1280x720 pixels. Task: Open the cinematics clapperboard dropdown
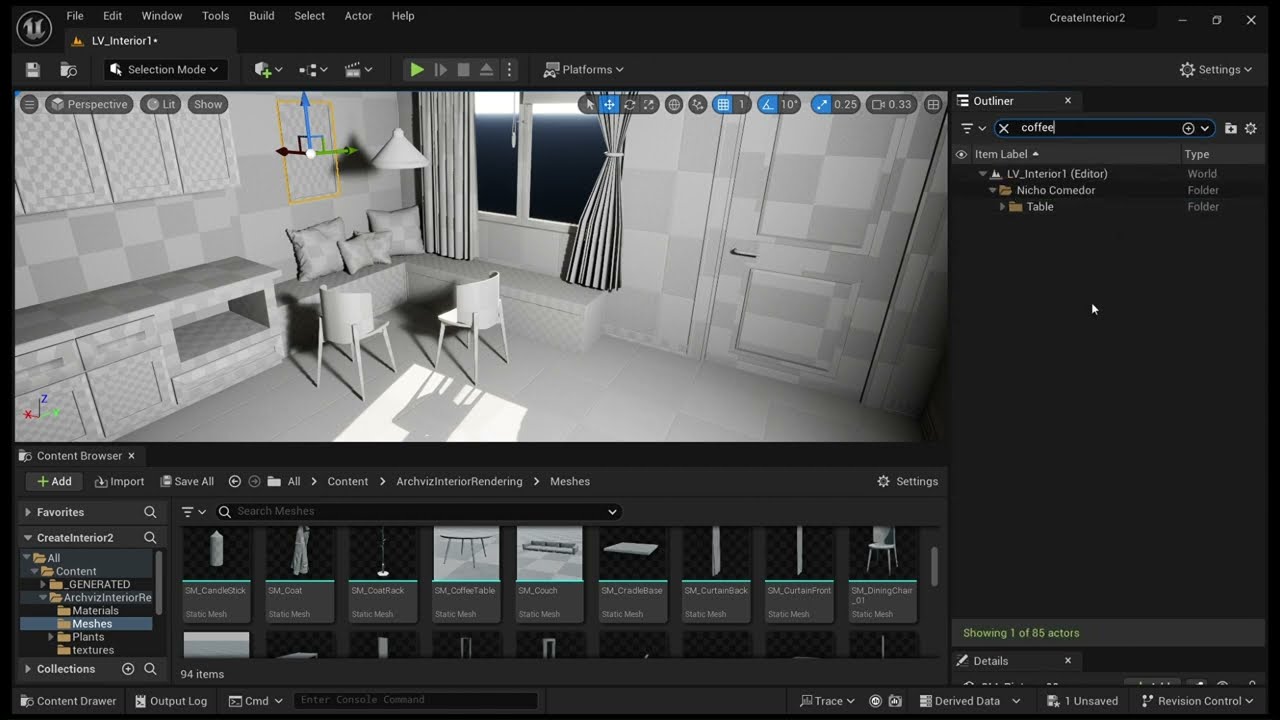click(358, 70)
